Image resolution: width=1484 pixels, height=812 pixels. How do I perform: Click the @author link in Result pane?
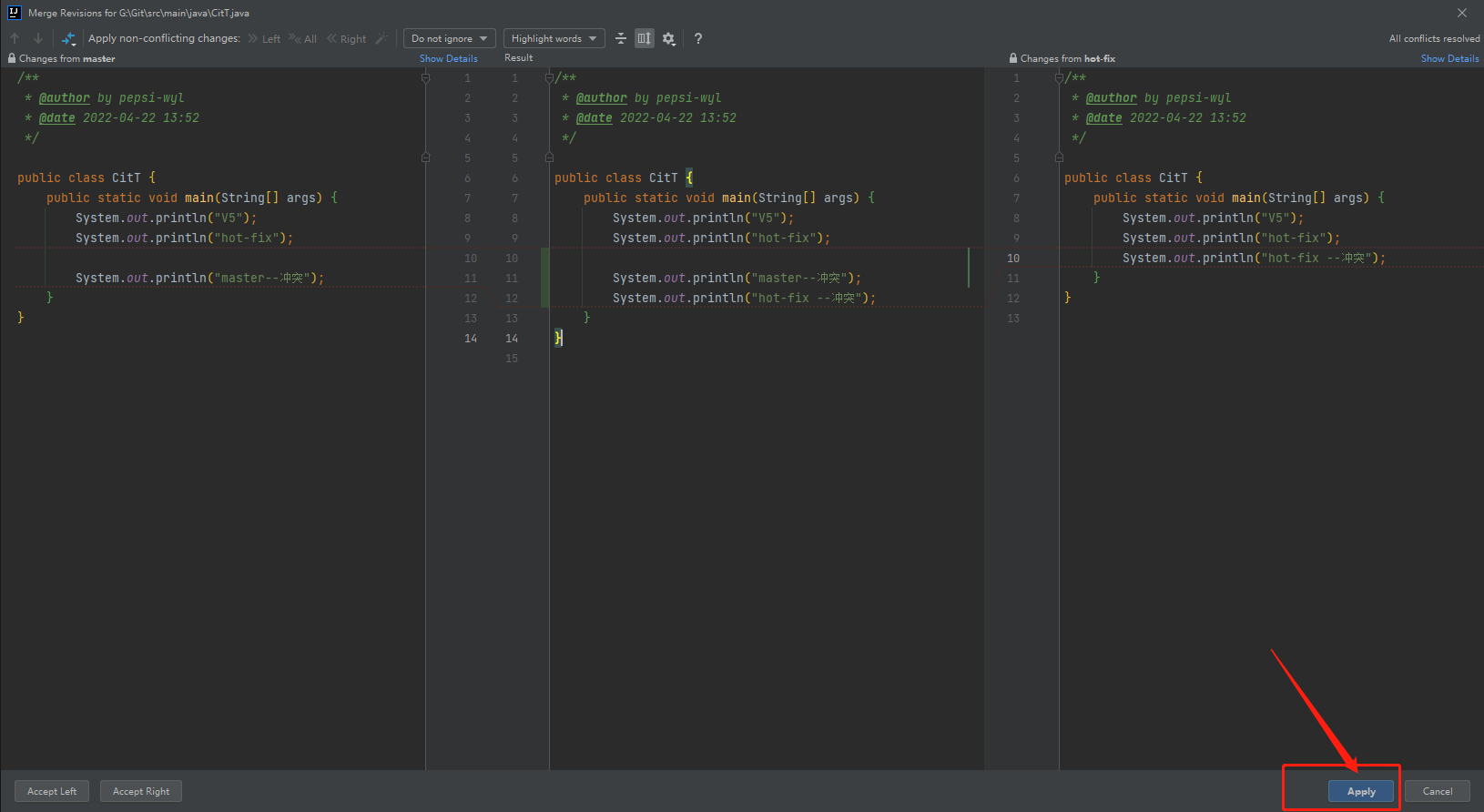(x=602, y=97)
